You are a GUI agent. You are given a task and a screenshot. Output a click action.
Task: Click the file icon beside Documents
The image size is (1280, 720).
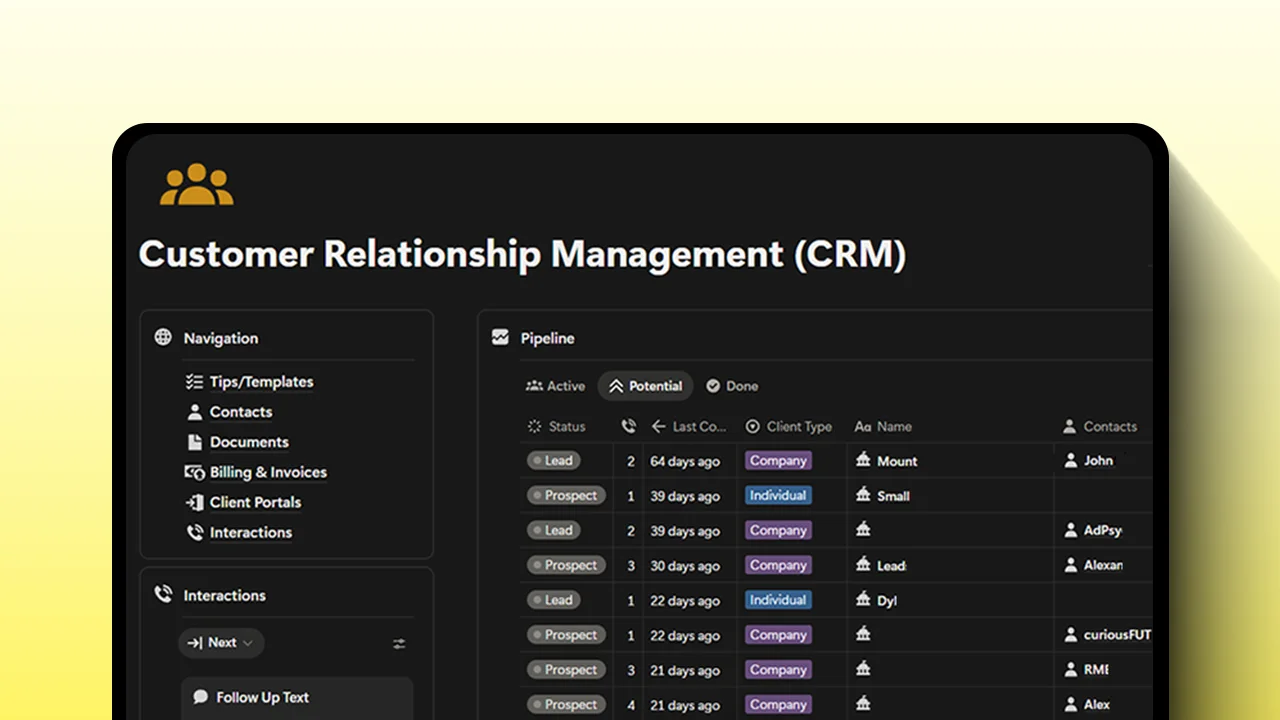coord(194,442)
